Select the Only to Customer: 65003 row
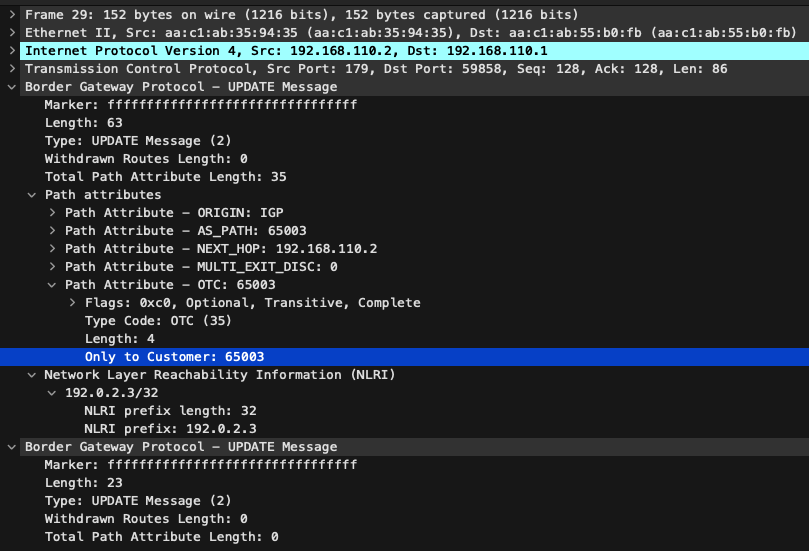The height and width of the screenshot is (551, 809). pyautogui.click(x=404, y=357)
